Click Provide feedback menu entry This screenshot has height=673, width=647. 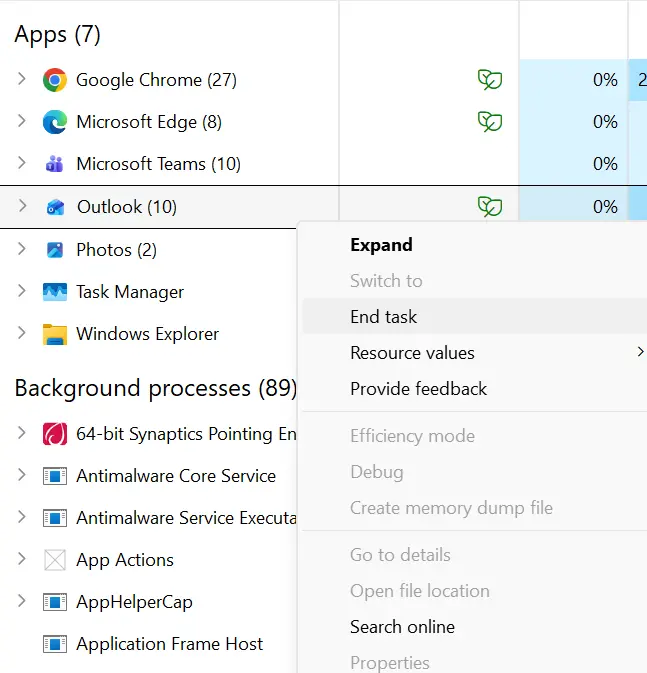(418, 389)
